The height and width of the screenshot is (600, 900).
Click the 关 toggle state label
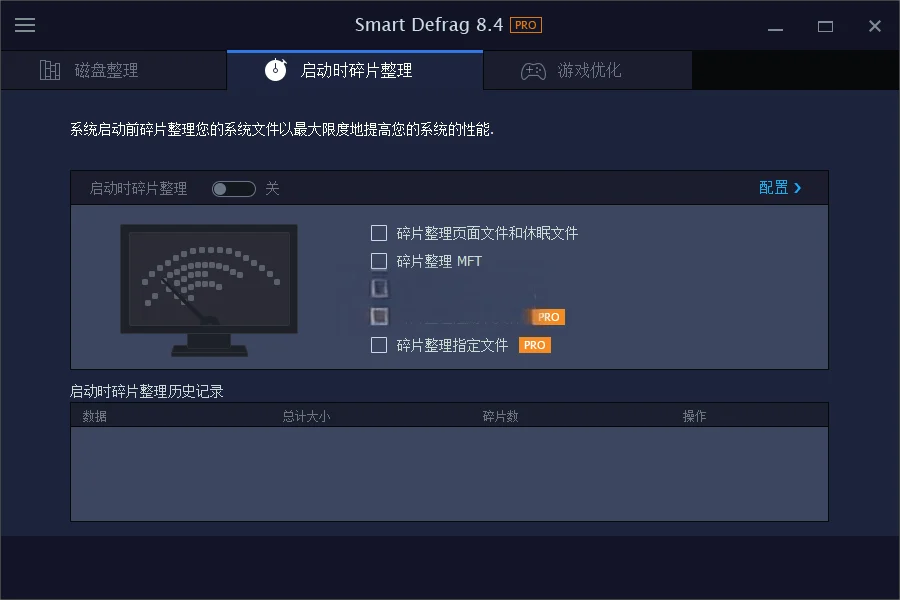click(271, 188)
